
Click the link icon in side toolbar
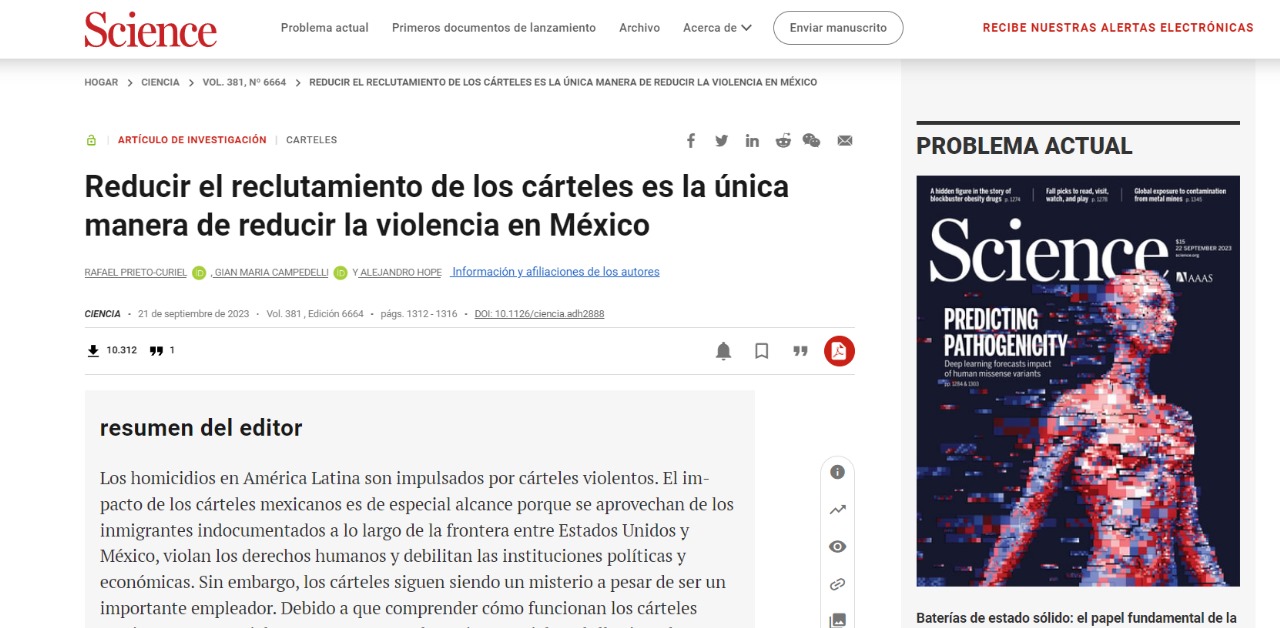(x=838, y=584)
